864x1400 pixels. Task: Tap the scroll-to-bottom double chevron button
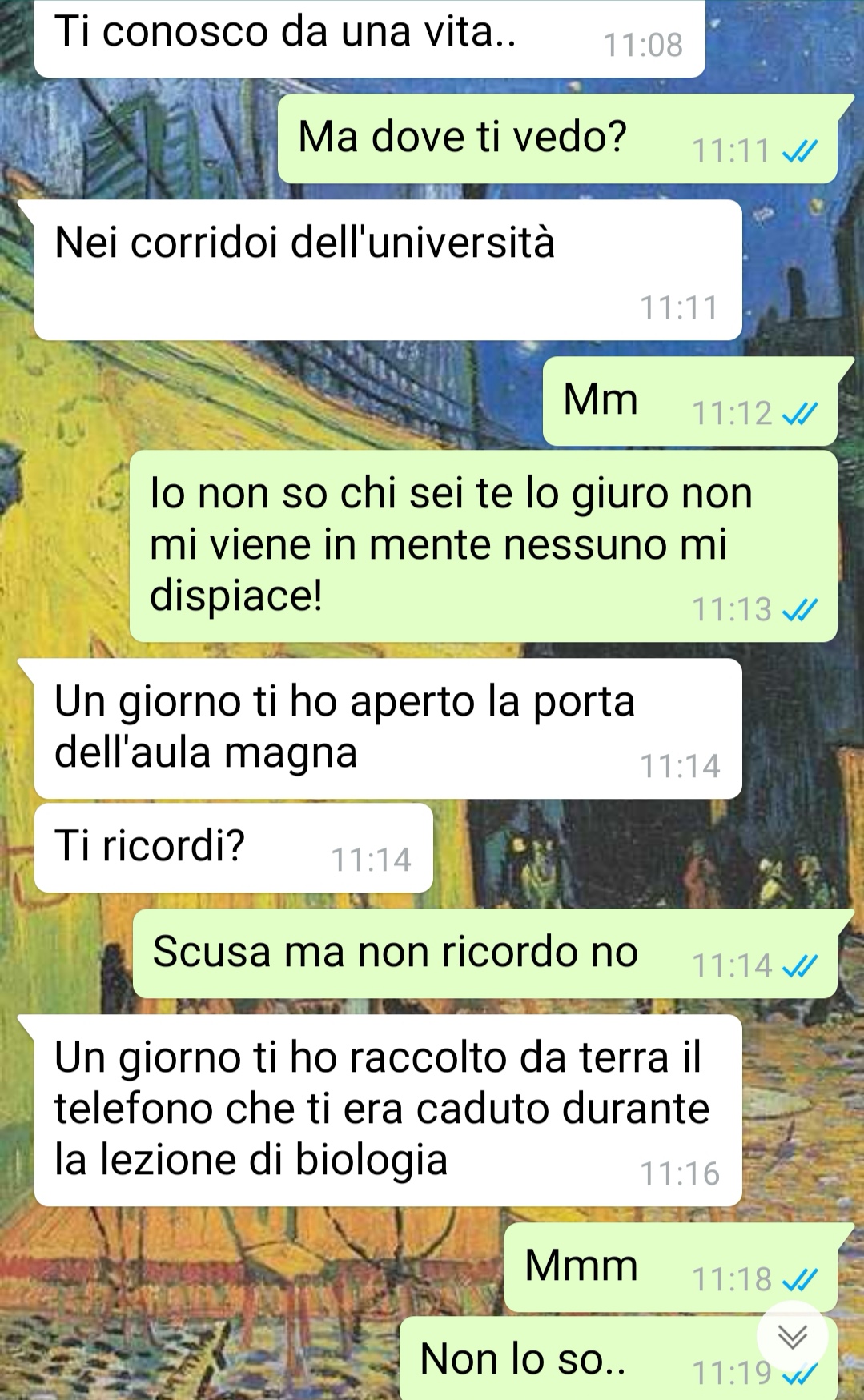[x=793, y=1337]
